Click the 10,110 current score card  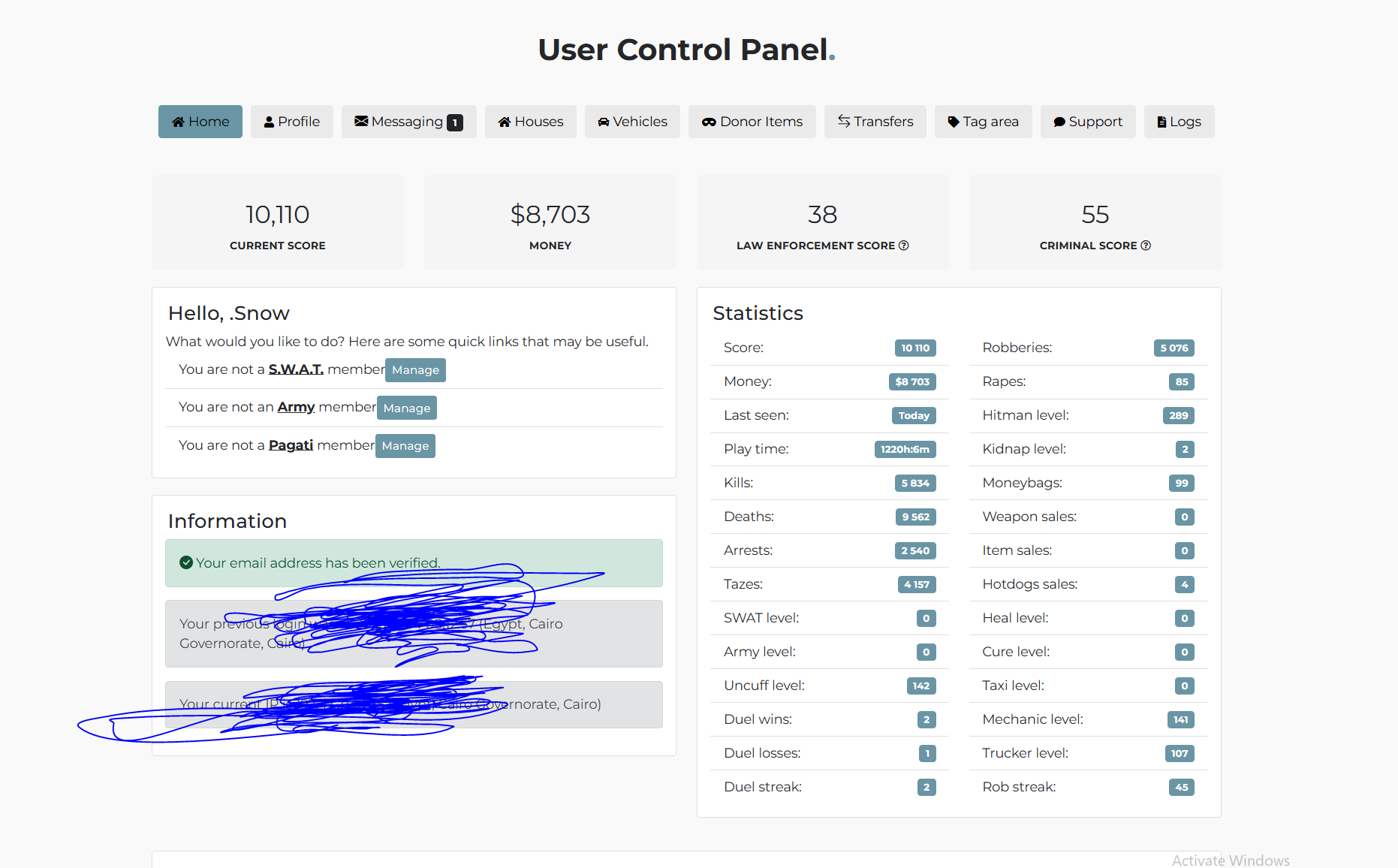tap(278, 223)
